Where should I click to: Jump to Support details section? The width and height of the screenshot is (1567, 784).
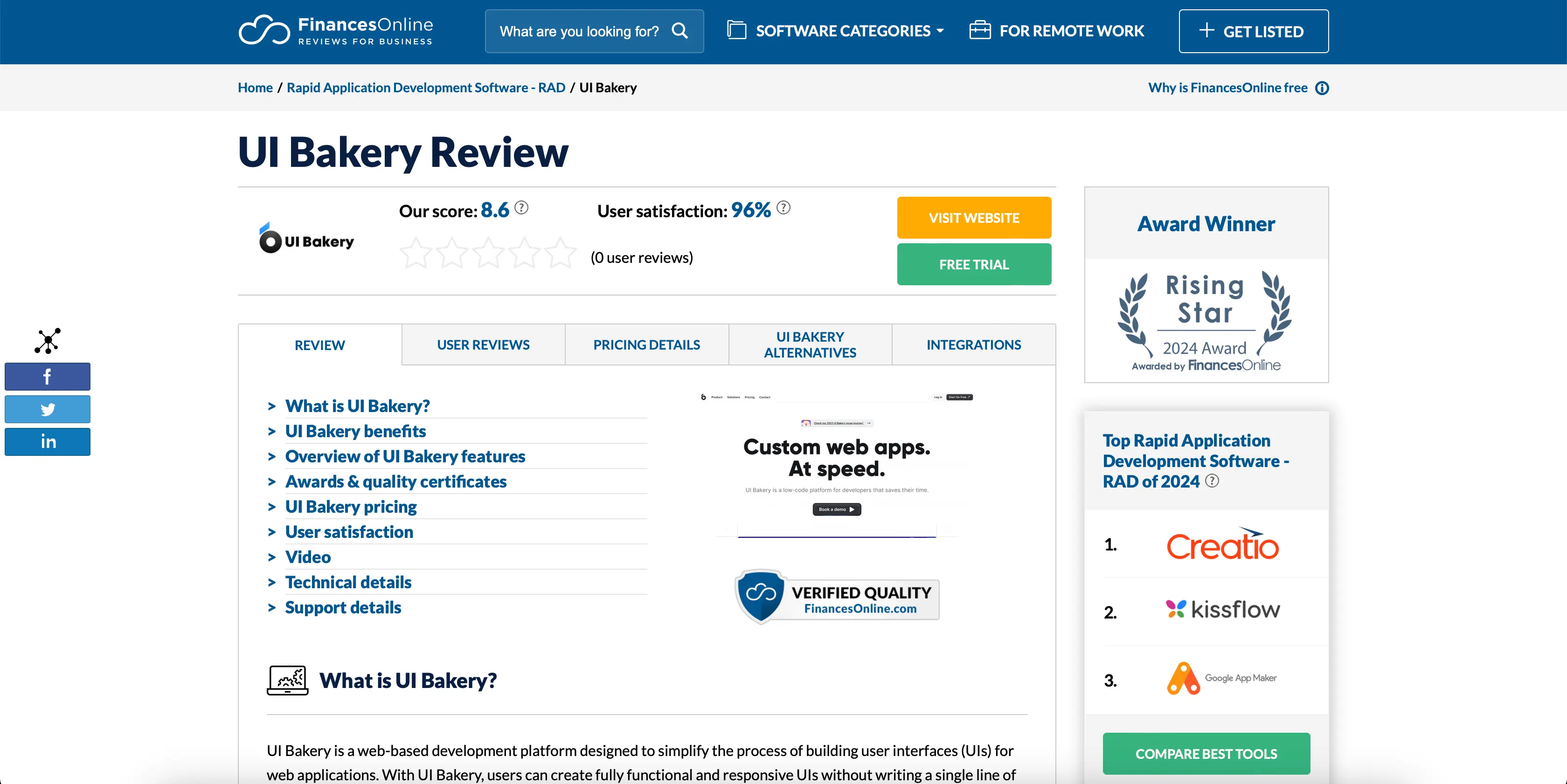pyautogui.click(x=343, y=607)
